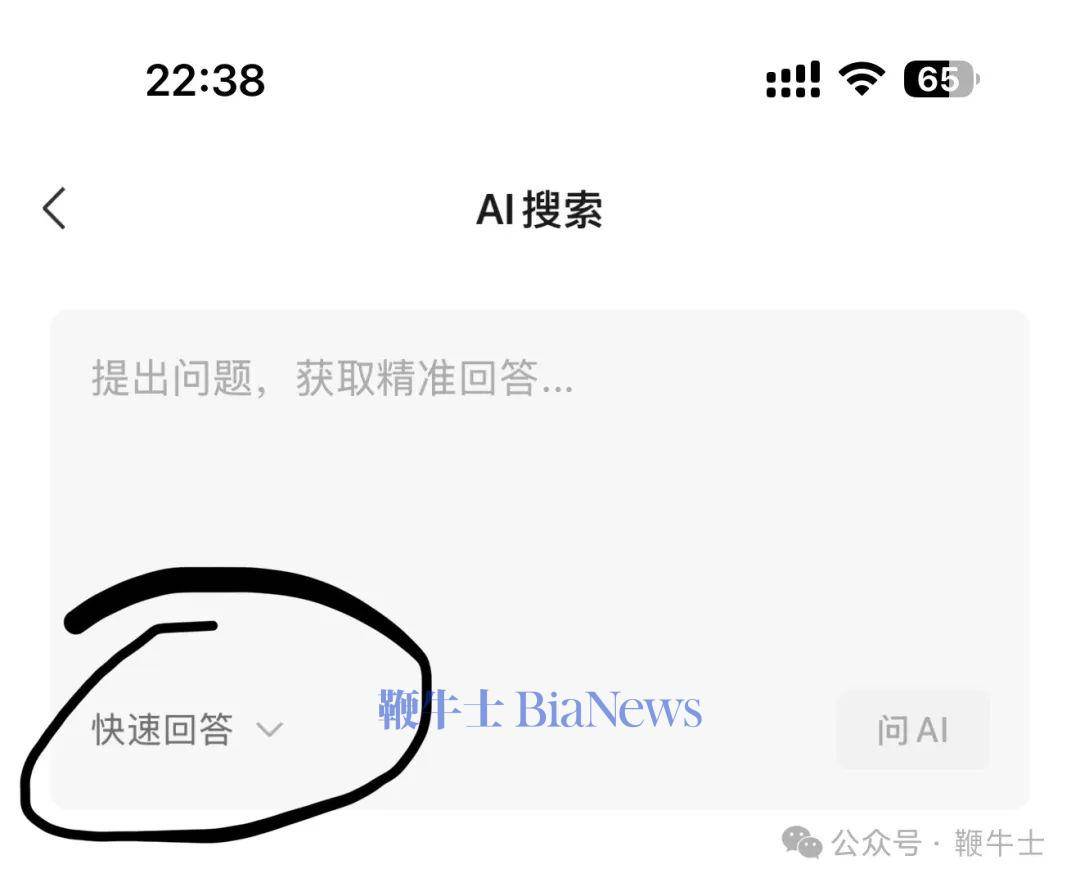Image resolution: width=1080 pixels, height=887 pixels.
Task: Tap the Wi-Fi status icon
Action: point(861,79)
